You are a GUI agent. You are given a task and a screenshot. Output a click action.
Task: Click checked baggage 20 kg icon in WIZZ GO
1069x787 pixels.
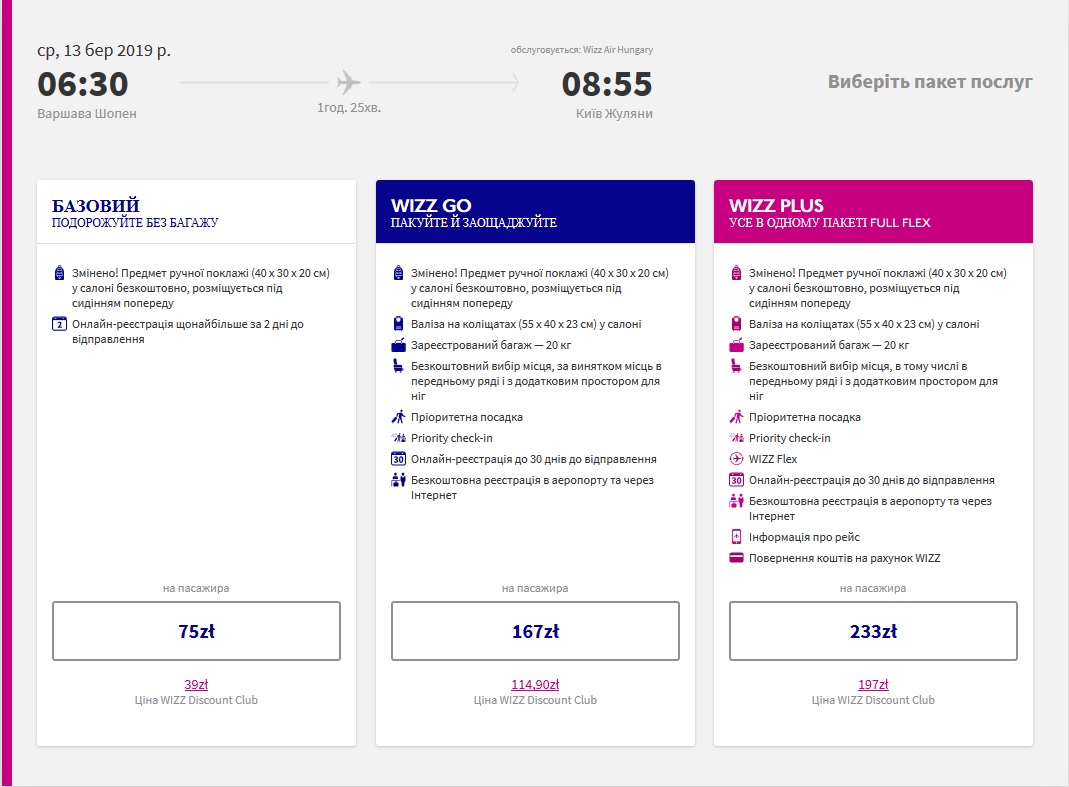tap(398, 345)
